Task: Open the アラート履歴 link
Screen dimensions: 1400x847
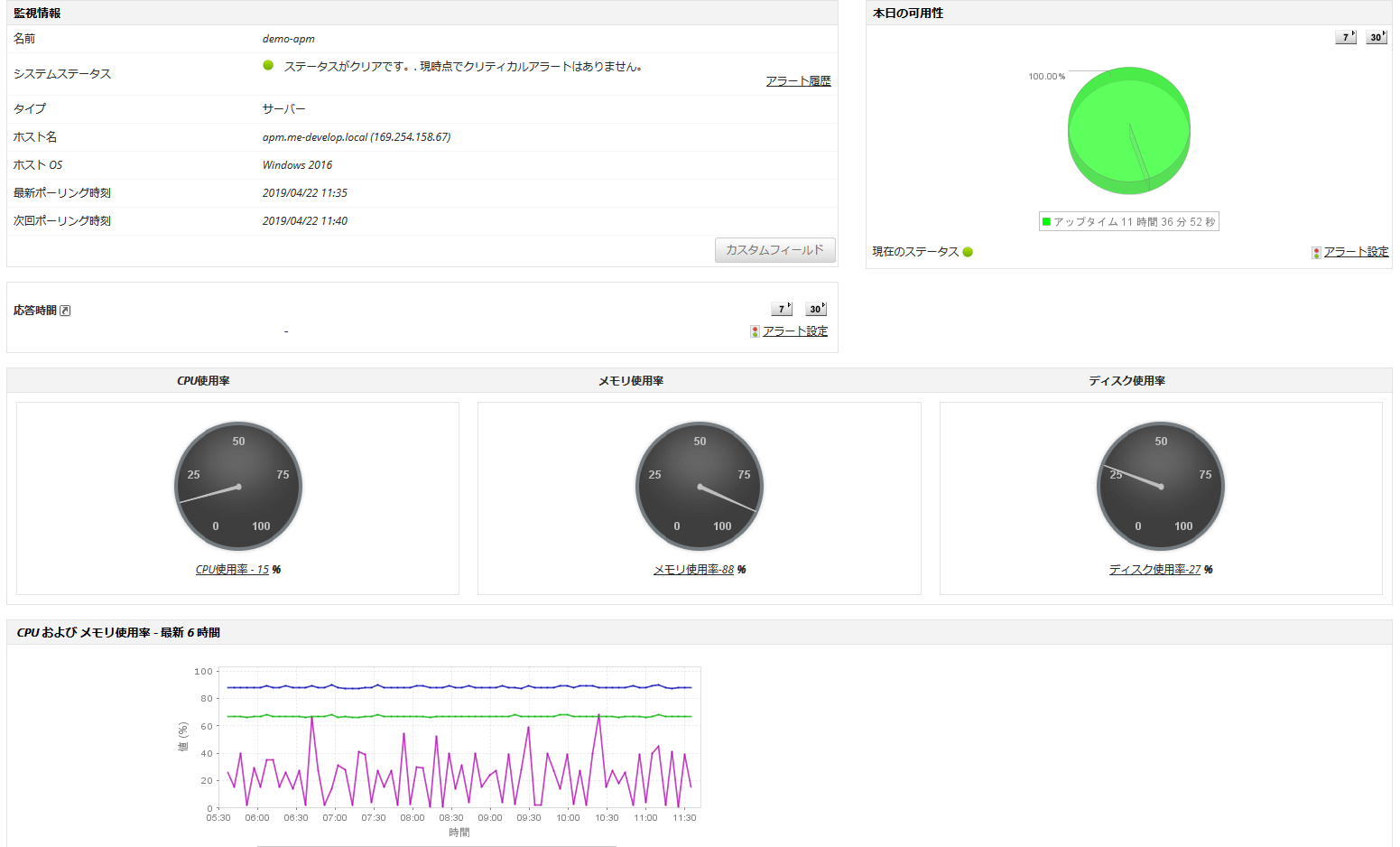Action: click(x=798, y=81)
